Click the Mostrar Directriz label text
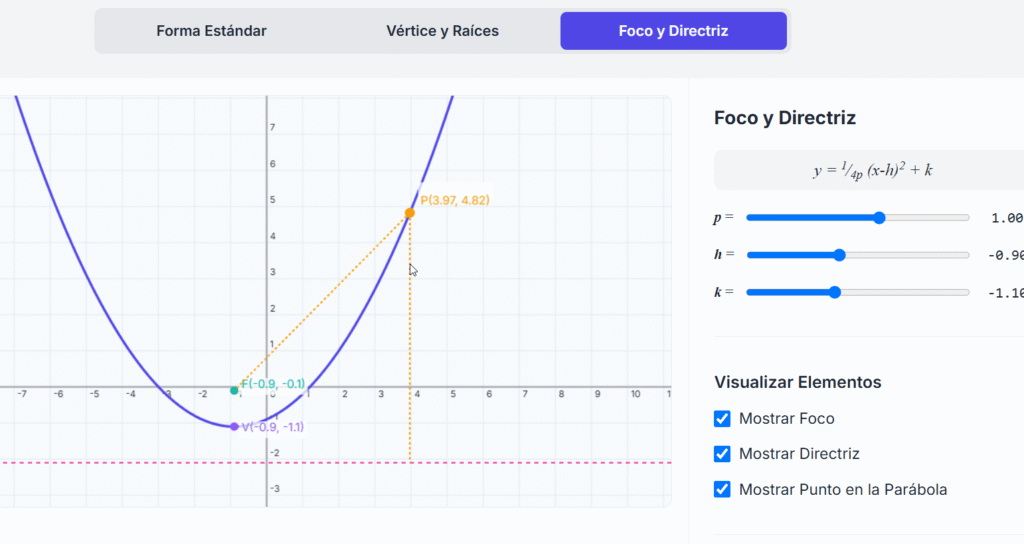This screenshot has height=544, width=1024. [x=799, y=454]
